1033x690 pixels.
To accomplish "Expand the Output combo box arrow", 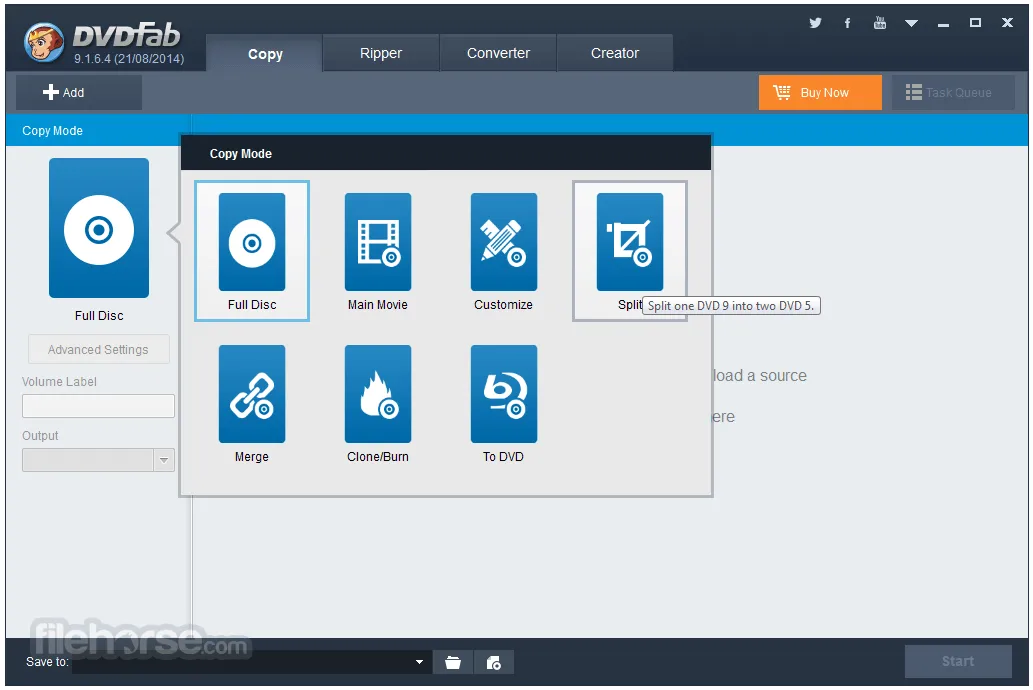I will [x=164, y=460].
